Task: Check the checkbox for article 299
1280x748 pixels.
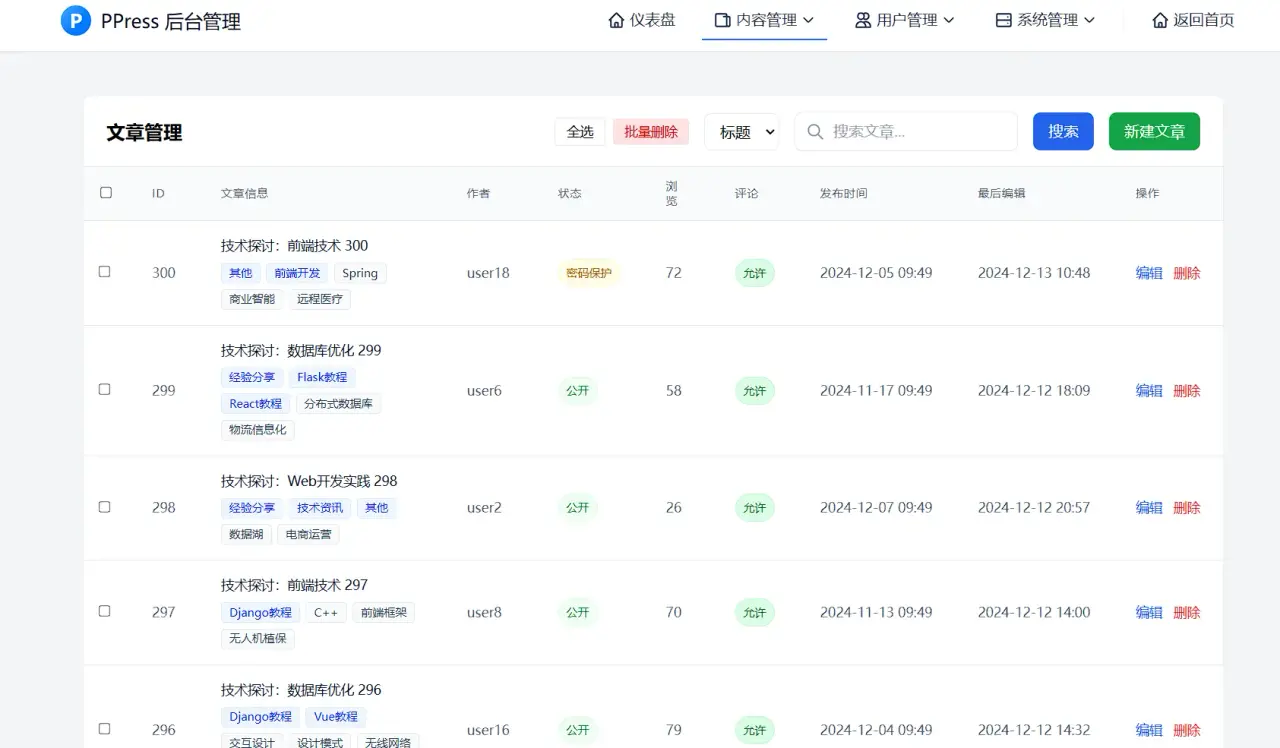Action: tap(104, 390)
